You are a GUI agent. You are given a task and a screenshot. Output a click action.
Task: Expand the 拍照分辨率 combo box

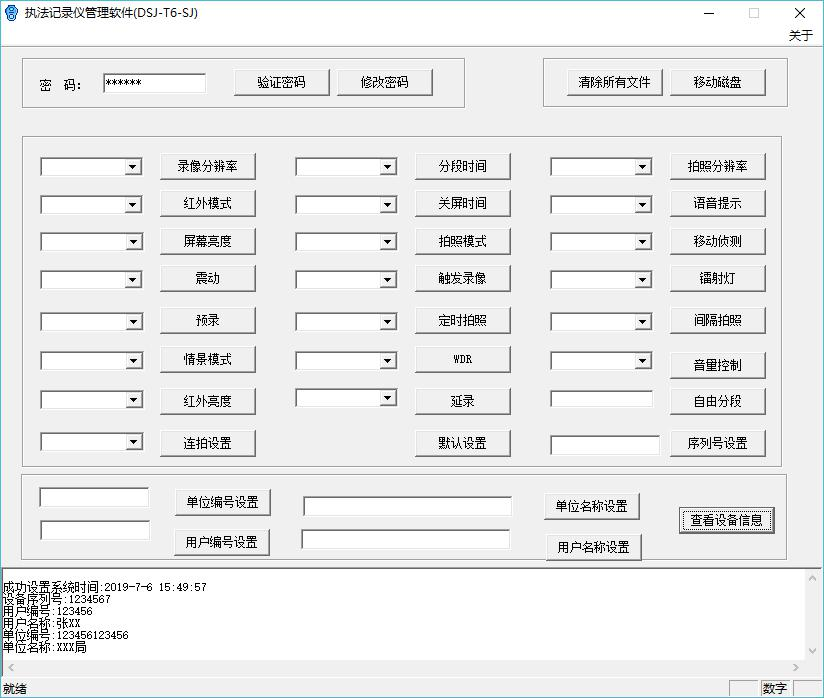[x=643, y=167]
